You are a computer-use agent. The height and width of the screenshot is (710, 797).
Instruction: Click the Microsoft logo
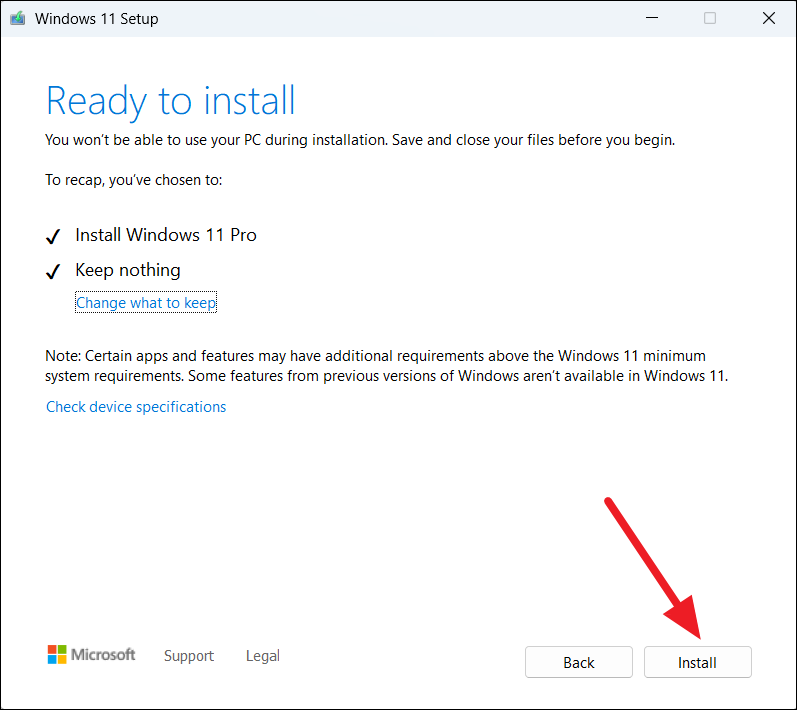click(x=91, y=655)
